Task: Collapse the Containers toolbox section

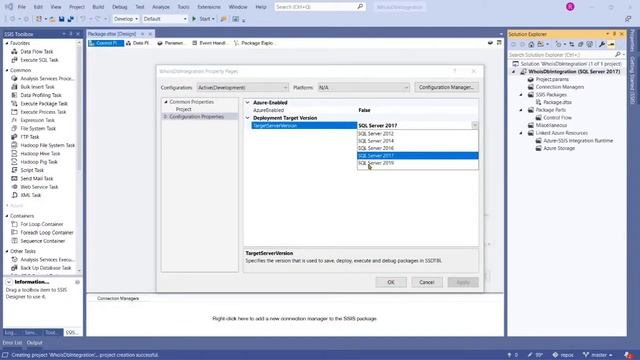Action: 7,216
